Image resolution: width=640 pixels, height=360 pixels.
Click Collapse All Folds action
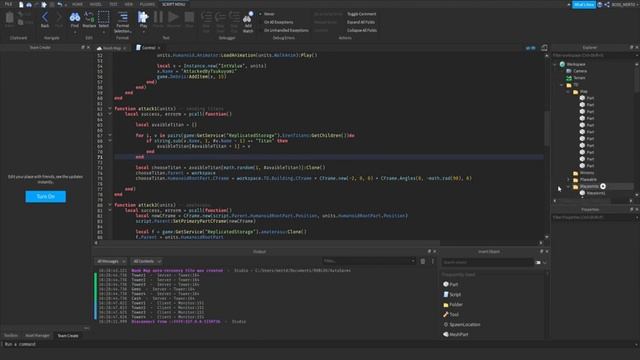click(362, 30)
